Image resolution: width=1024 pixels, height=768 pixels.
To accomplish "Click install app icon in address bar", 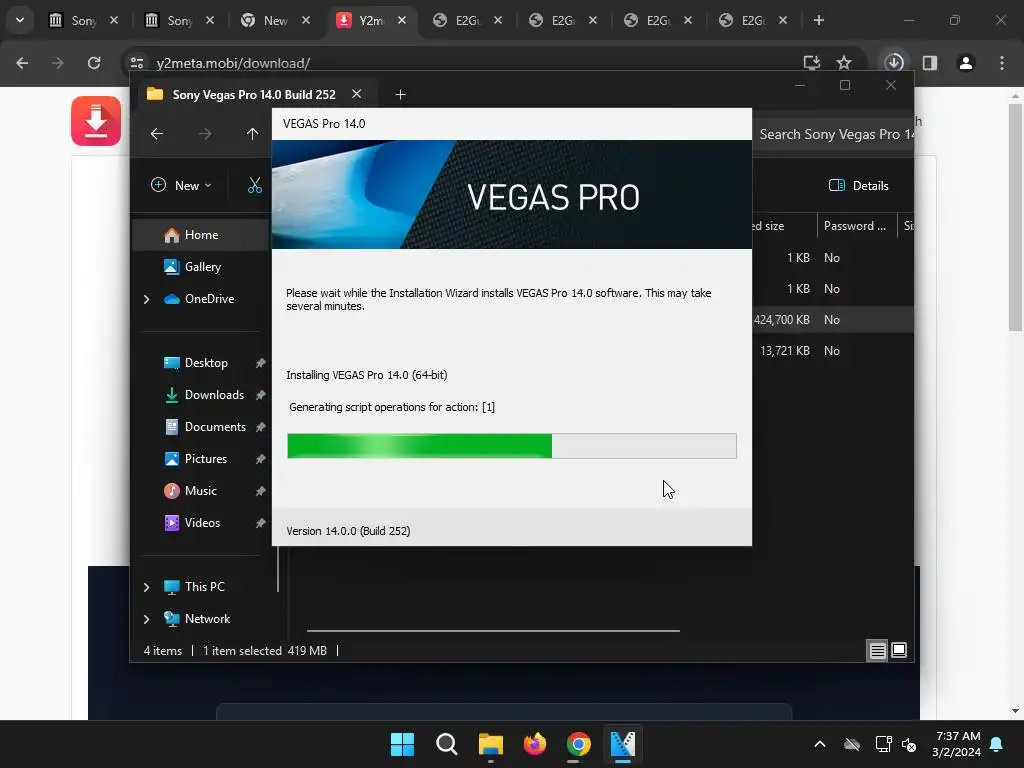I will click(811, 63).
